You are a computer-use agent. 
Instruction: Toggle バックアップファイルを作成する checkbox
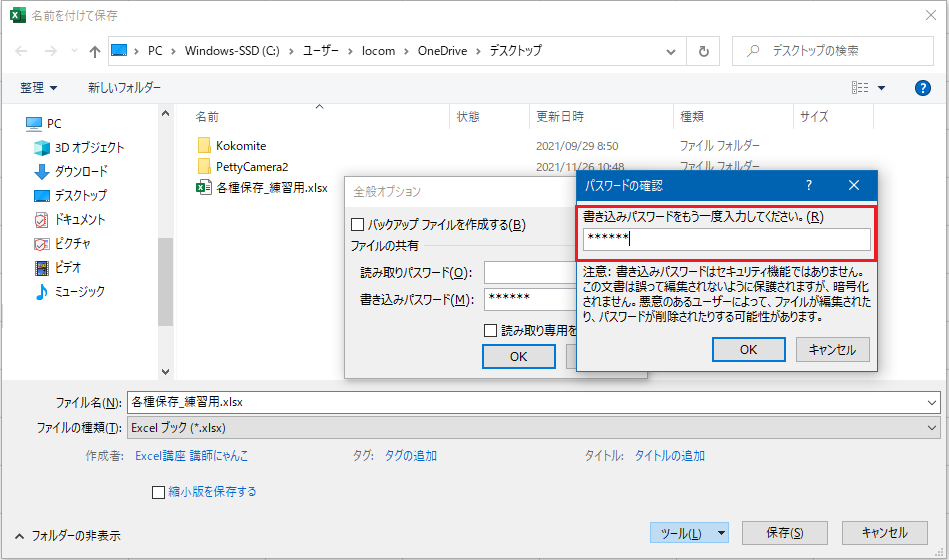tap(358, 225)
